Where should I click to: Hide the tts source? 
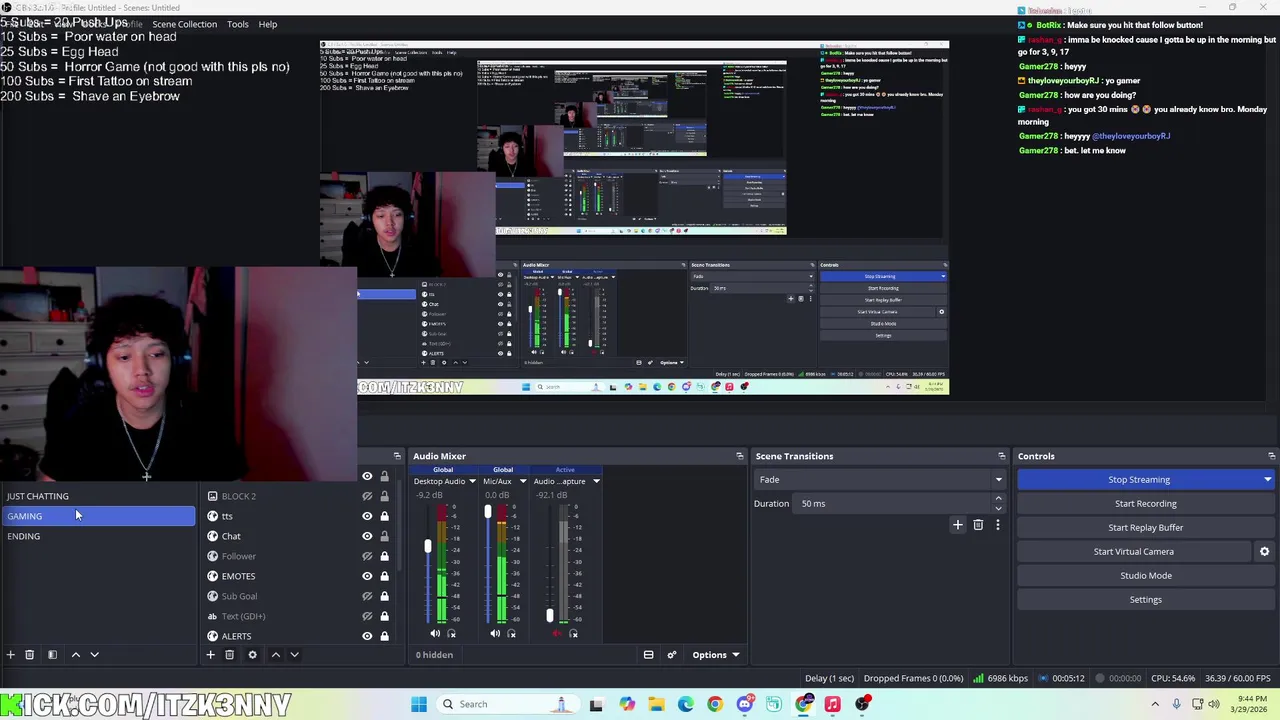[367, 516]
